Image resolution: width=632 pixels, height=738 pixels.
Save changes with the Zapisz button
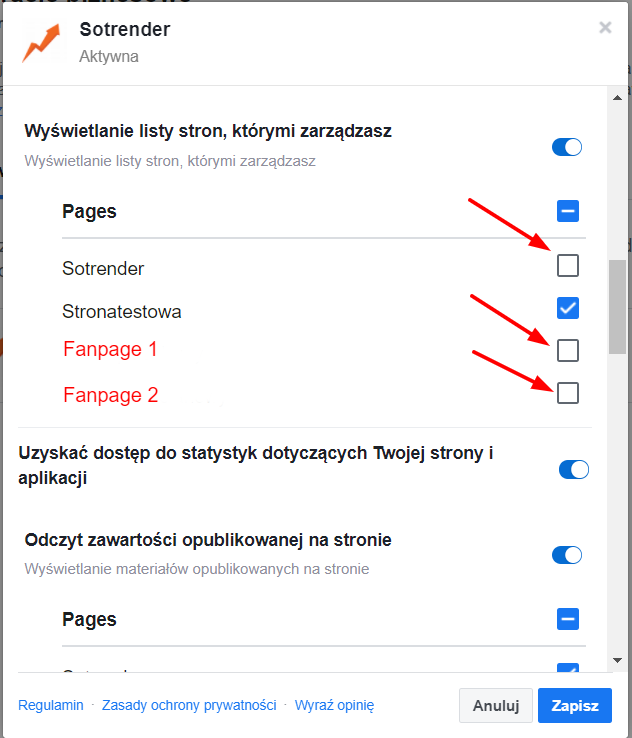(575, 705)
